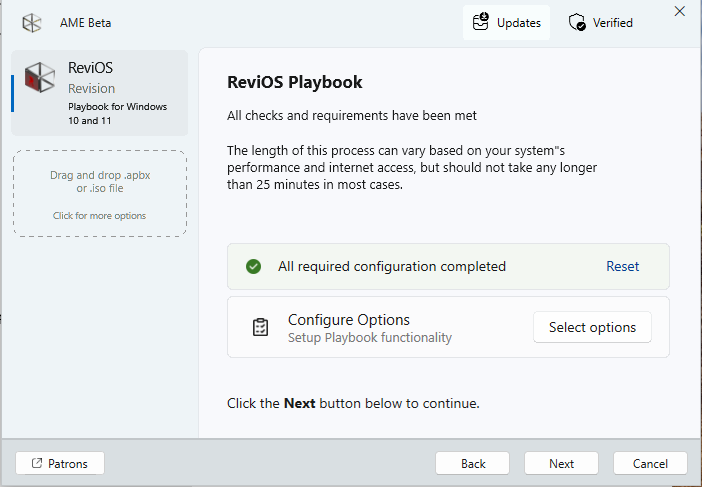Image resolution: width=702 pixels, height=487 pixels.
Task: Open the Patrons link button
Action: tap(60, 463)
